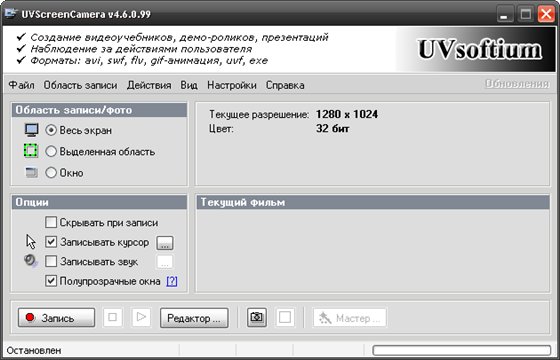Click the disabled play triangle button
This screenshot has height=360, width=560.
click(x=141, y=317)
